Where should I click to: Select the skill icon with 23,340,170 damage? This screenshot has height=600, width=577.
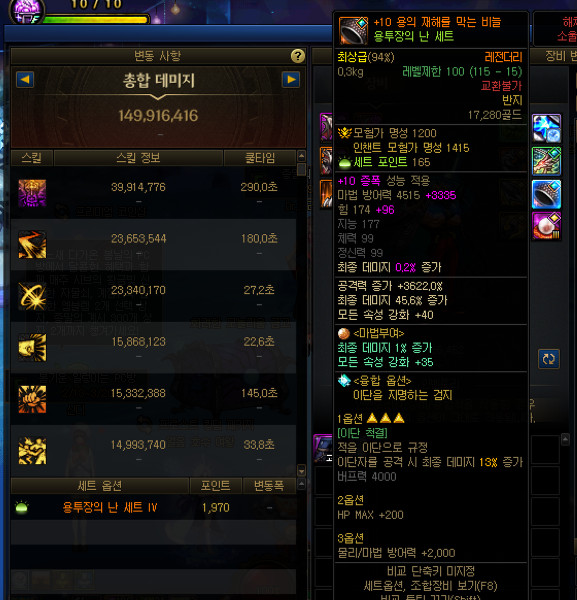click(x=33, y=296)
